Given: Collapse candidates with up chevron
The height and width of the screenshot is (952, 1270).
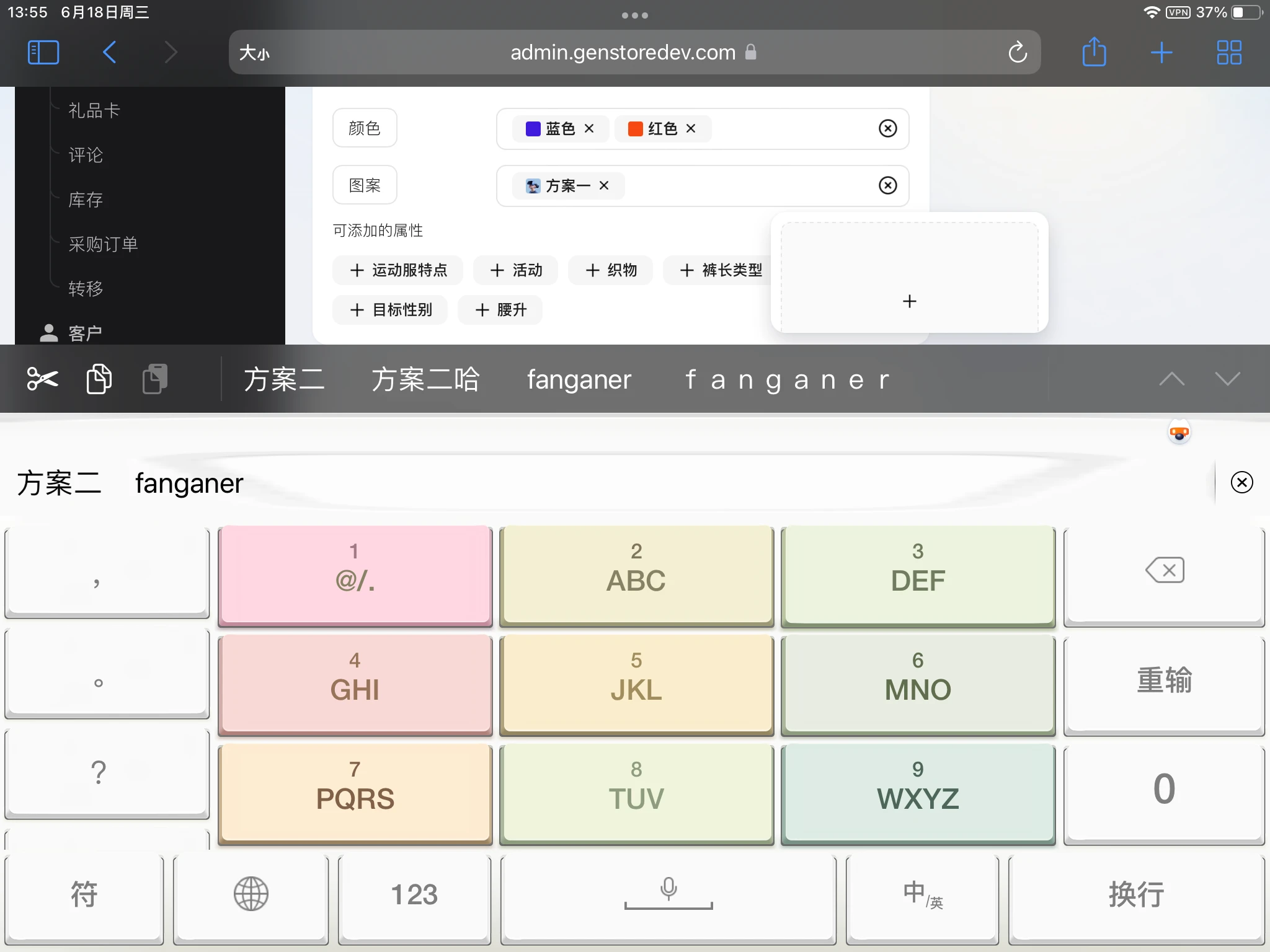Looking at the screenshot, I should (1171, 379).
